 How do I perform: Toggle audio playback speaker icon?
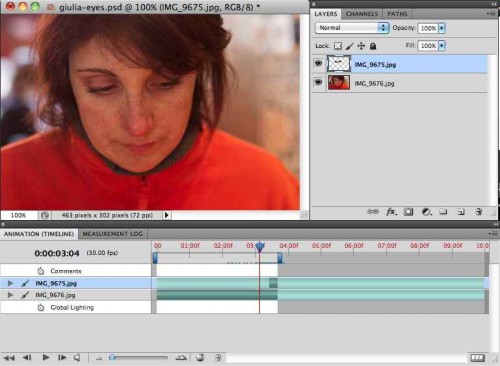tap(77, 358)
